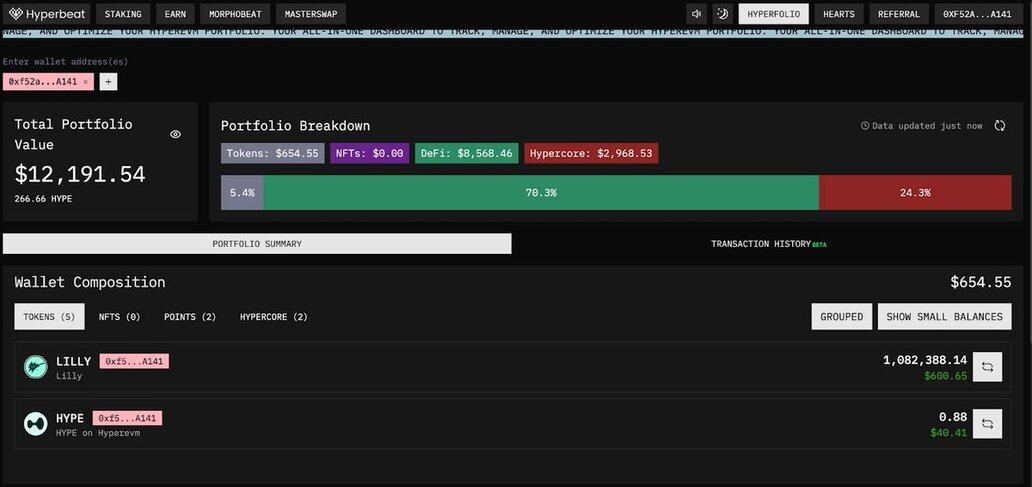The width and height of the screenshot is (1032, 487).
Task: Mute sound with the speaker icon
Action: click(x=697, y=14)
